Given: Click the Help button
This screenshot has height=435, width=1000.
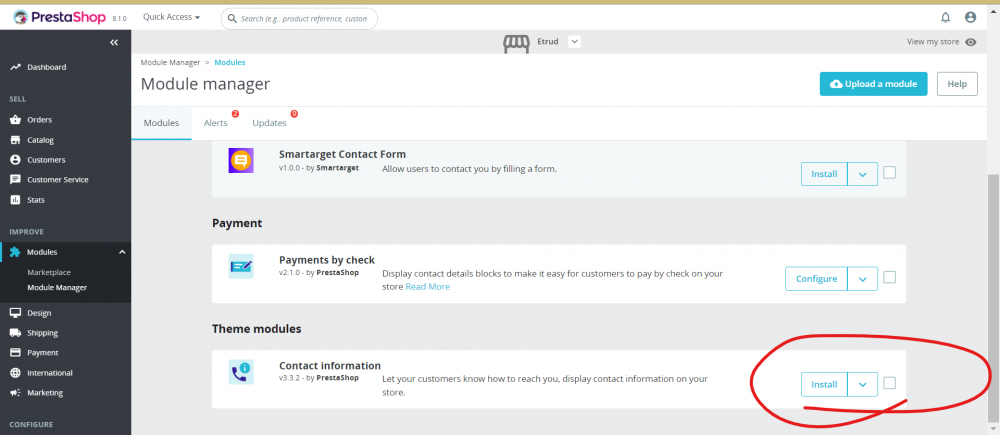Looking at the screenshot, I should click(957, 84).
